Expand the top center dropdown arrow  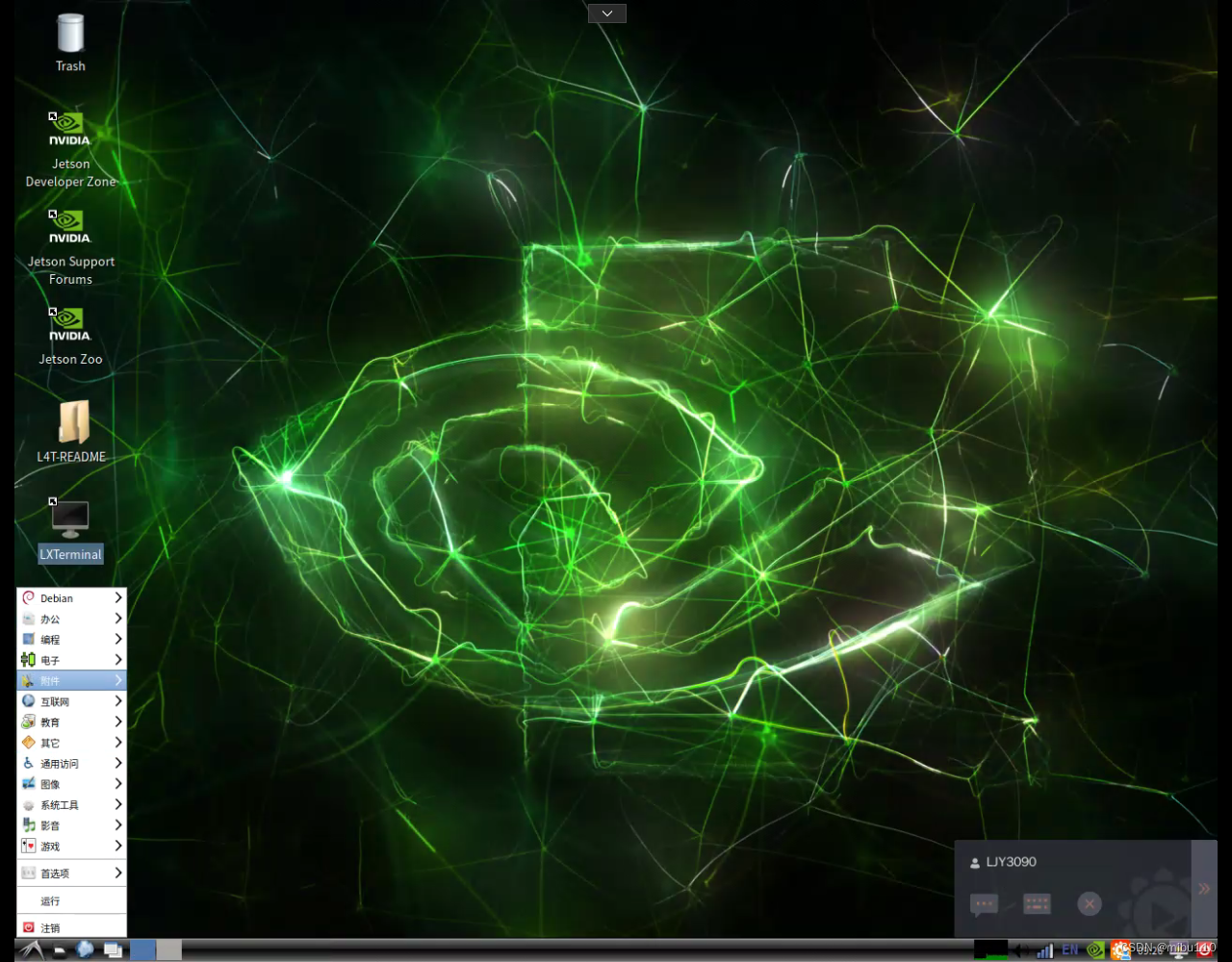[607, 13]
